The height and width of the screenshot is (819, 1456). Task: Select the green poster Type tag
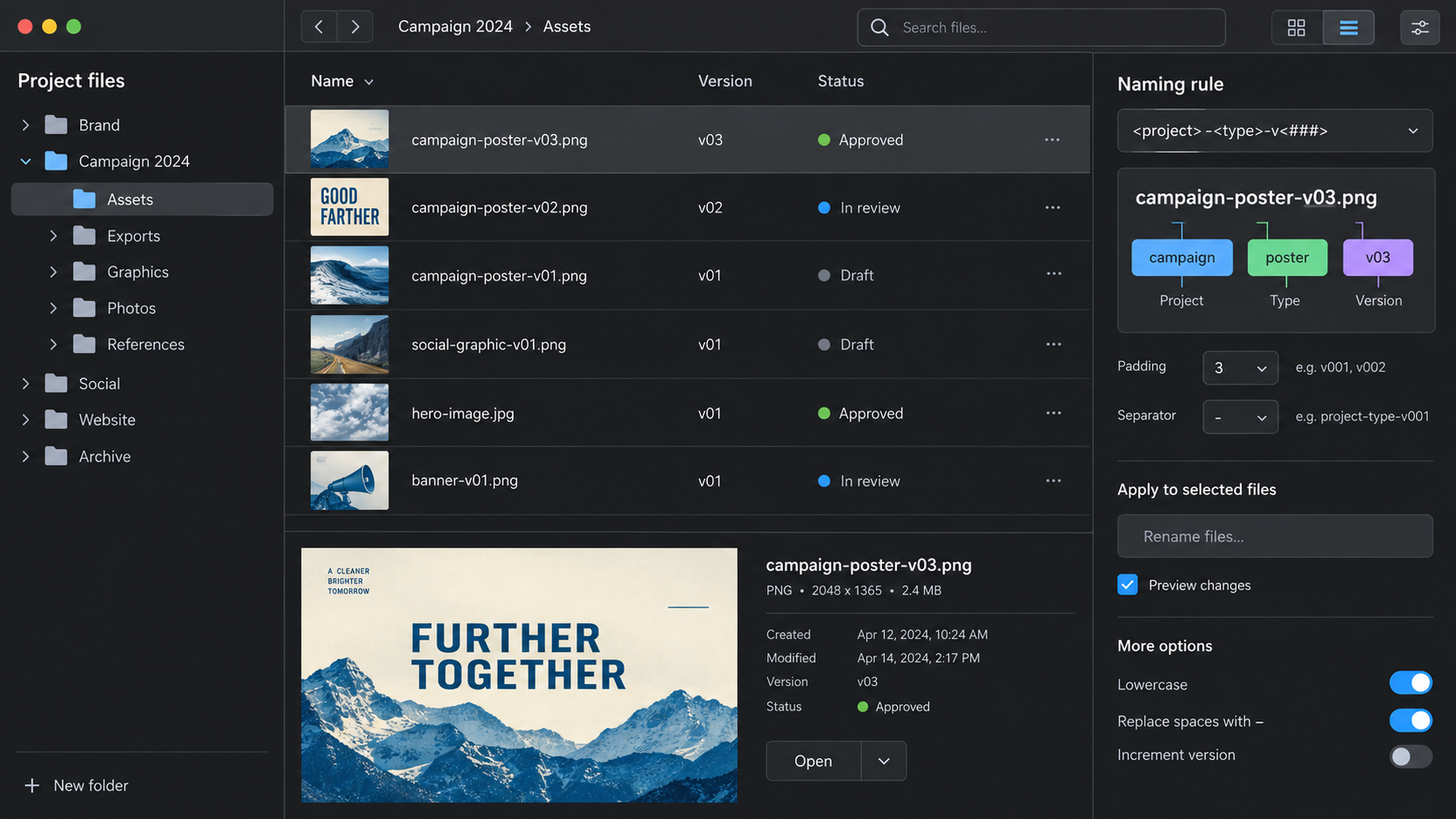1287,258
